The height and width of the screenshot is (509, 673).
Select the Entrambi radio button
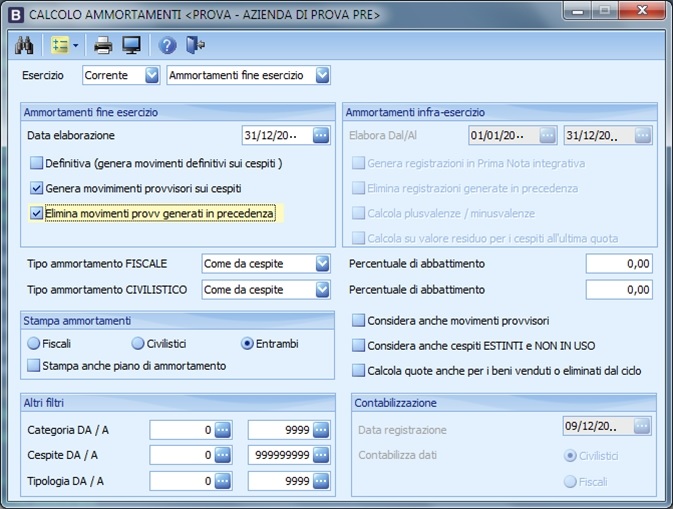247,343
